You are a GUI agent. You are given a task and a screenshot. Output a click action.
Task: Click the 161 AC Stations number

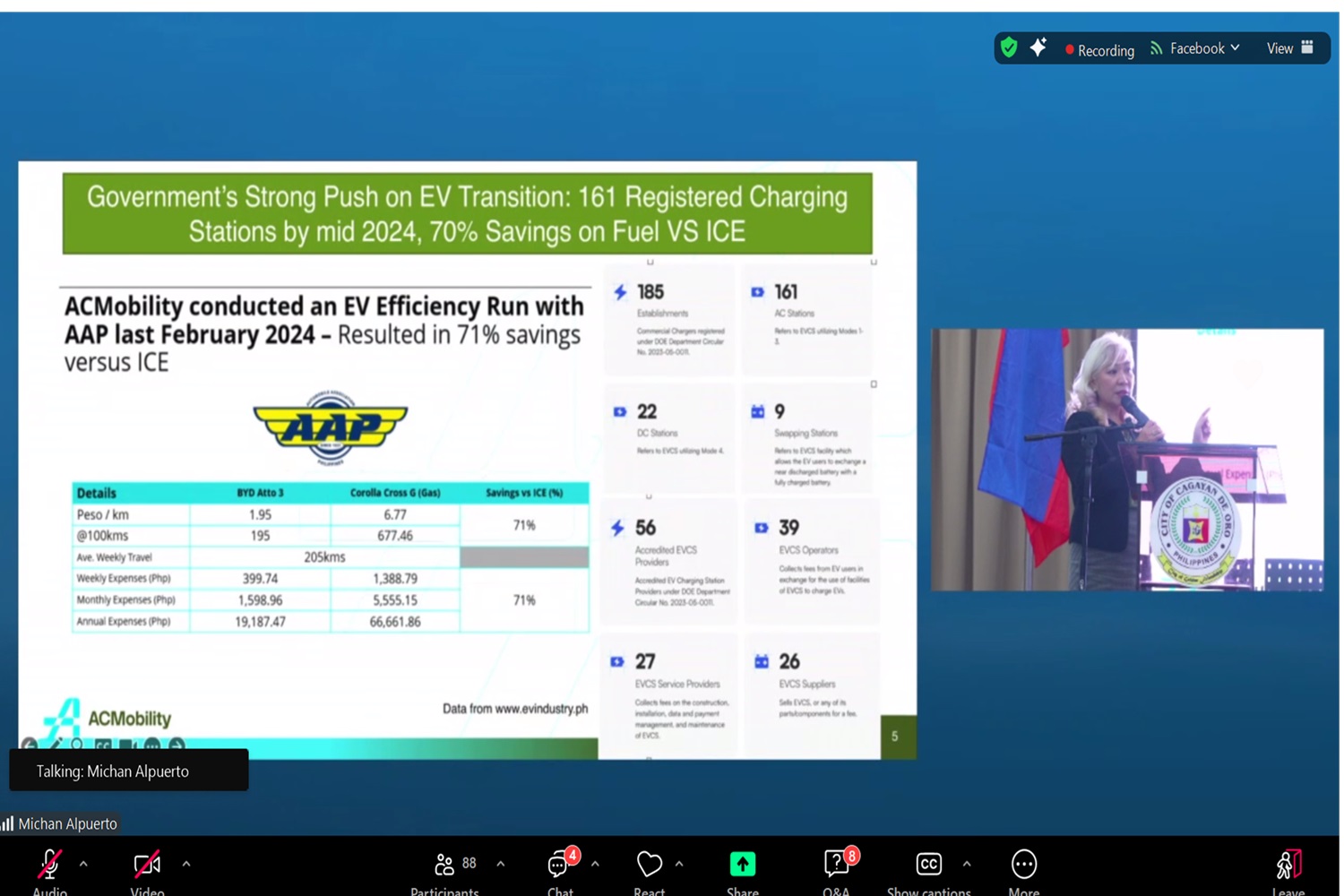tap(786, 292)
